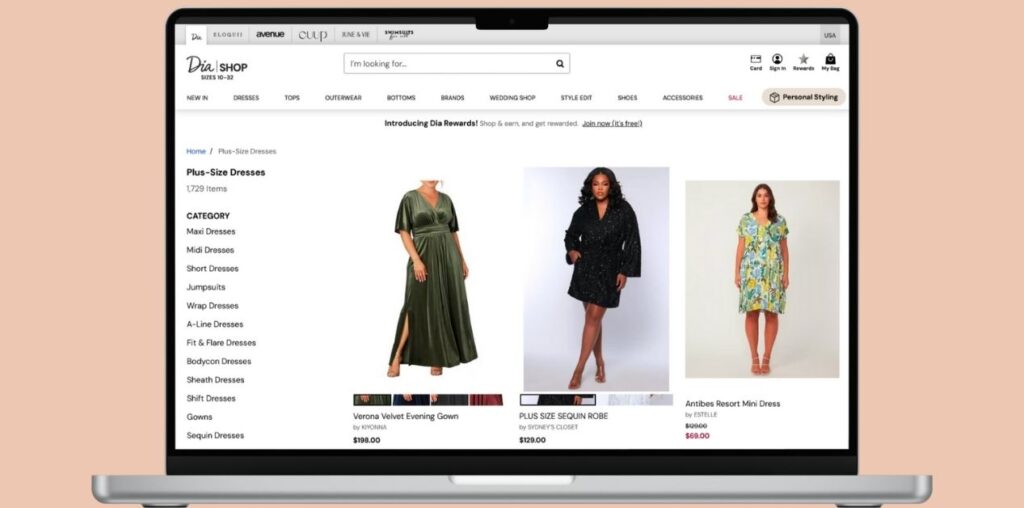Open the Accessories menu
1024x508 pixels.
682,98
